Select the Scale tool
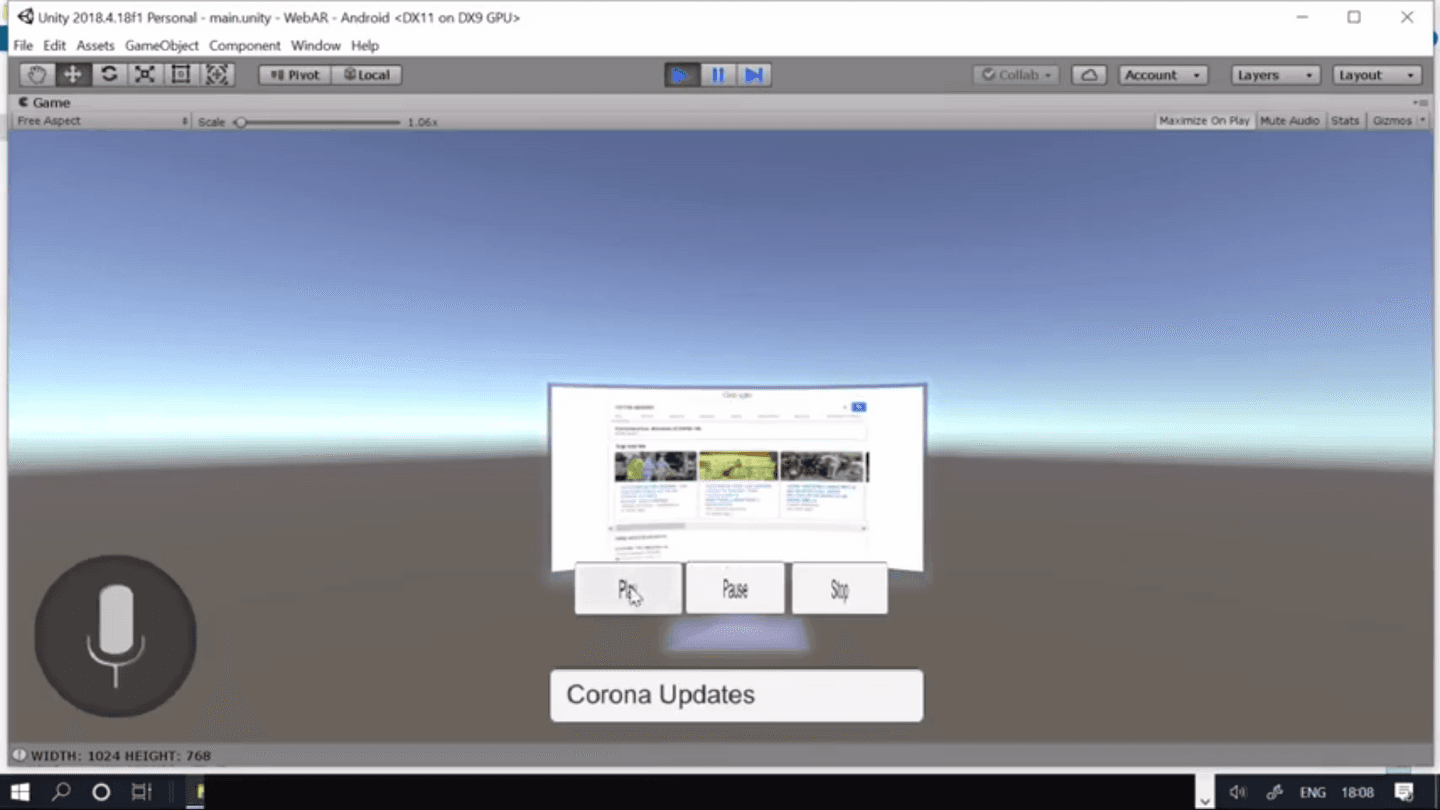 coord(145,75)
